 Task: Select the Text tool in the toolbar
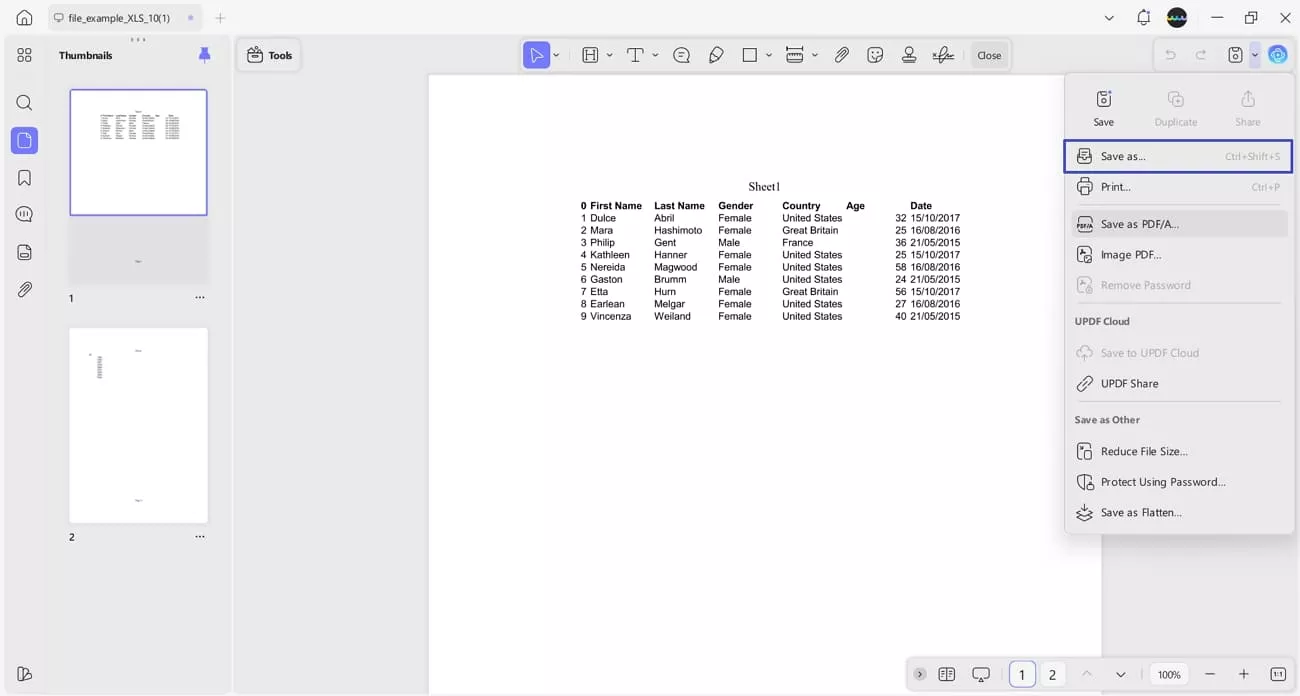click(x=637, y=55)
